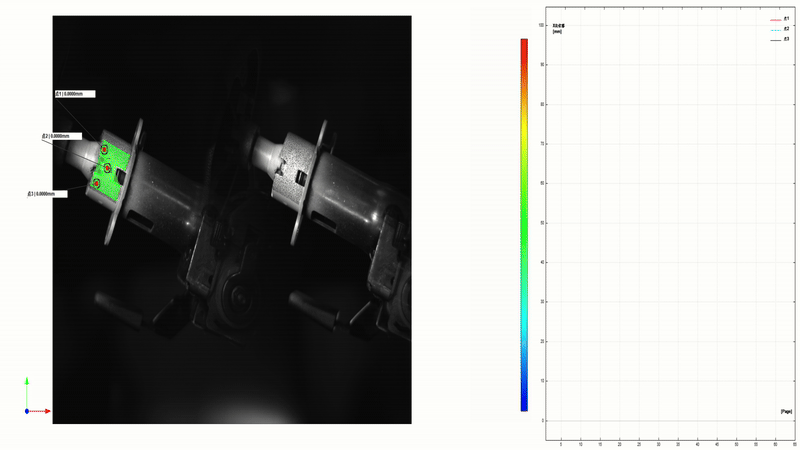Viewport: 800px width, 450px height.
Task: Click the 100 tick label on the y-axis
Action: tap(541, 25)
